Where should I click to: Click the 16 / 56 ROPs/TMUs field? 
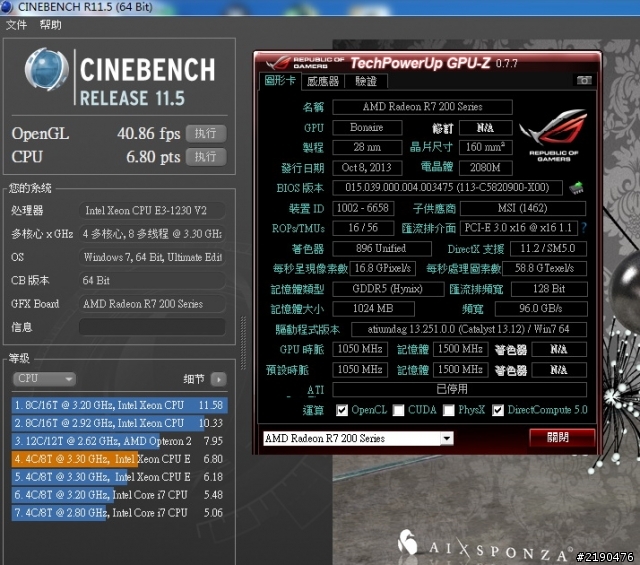click(x=363, y=228)
